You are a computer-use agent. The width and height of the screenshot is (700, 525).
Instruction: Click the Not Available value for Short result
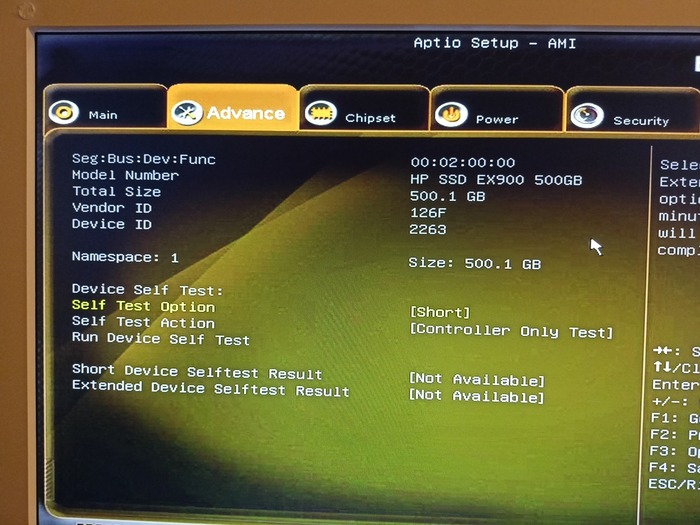point(477,379)
